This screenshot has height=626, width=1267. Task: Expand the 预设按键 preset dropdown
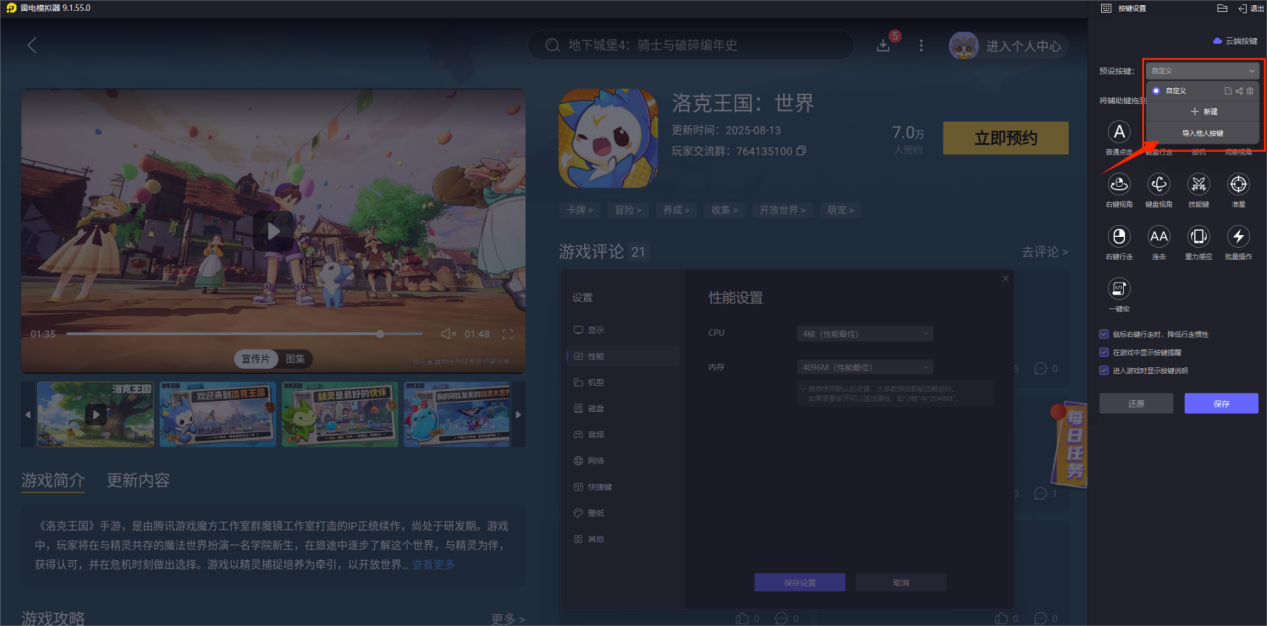pos(1202,71)
